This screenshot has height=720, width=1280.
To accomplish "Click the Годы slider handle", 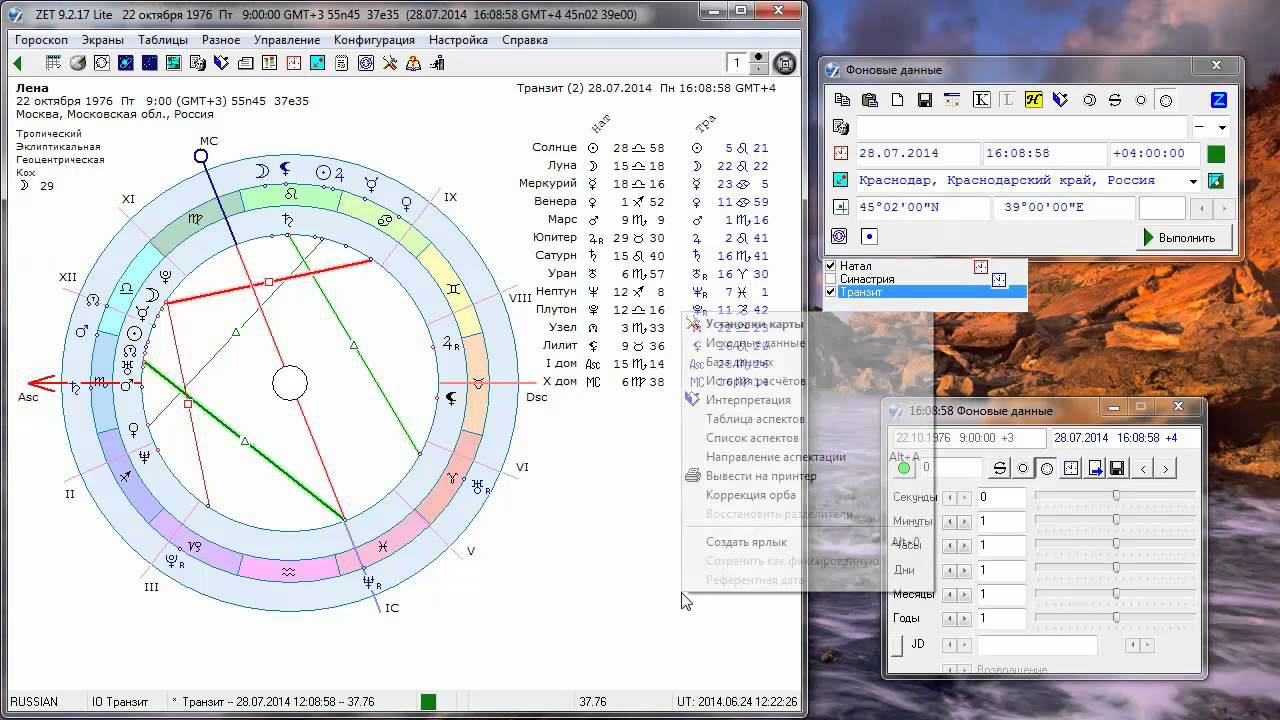I will pyautogui.click(x=1116, y=618).
